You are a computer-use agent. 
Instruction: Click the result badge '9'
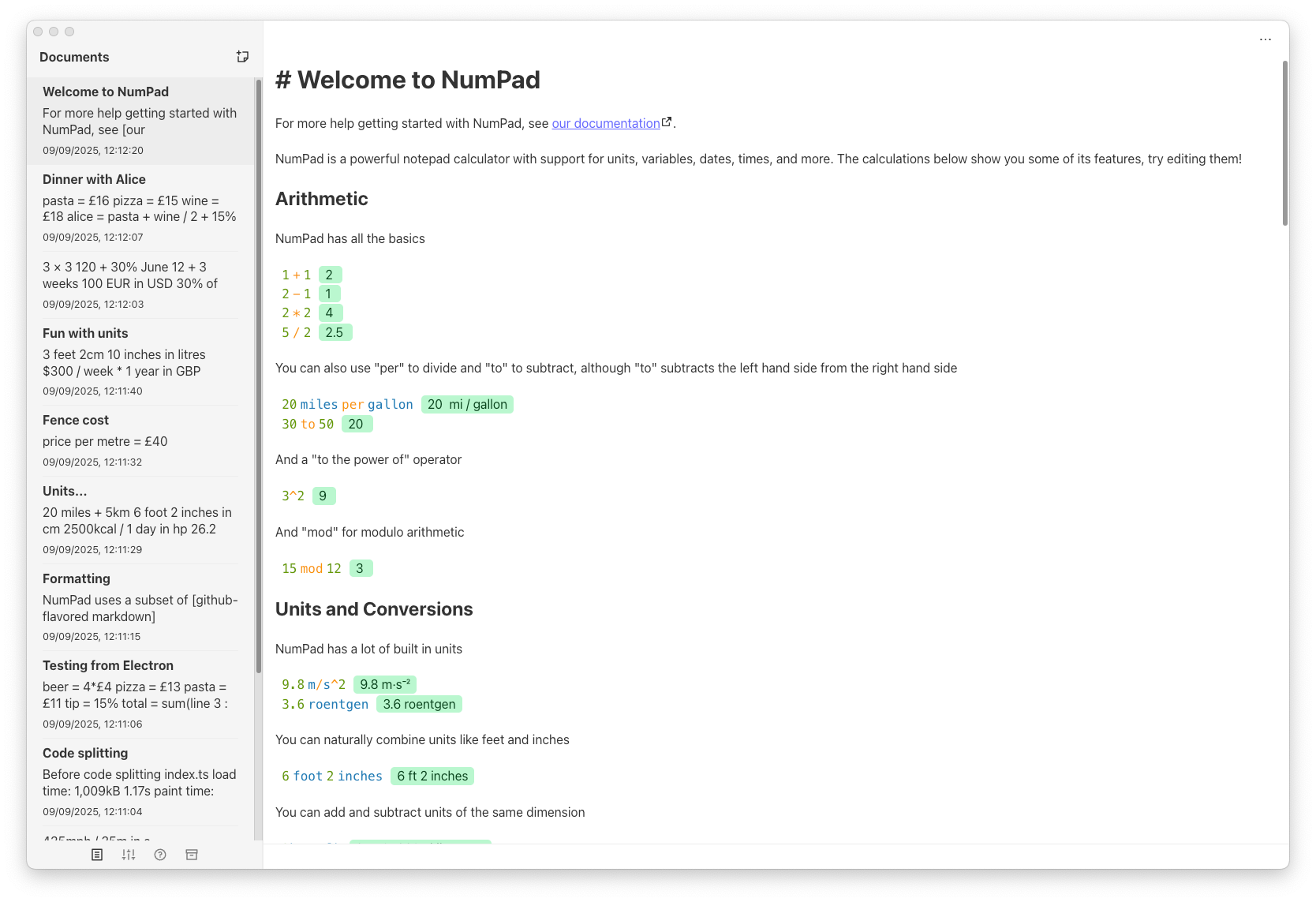323,496
